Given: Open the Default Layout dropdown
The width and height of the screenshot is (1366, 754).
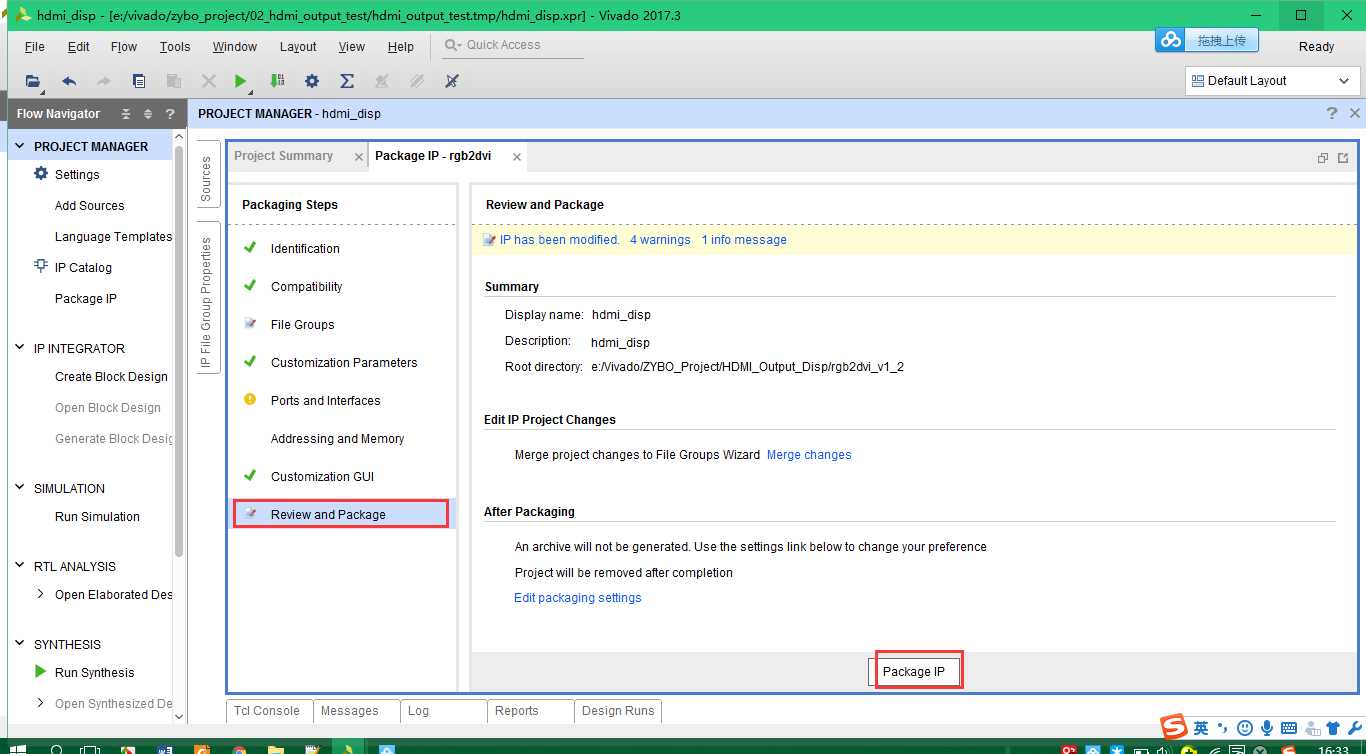Looking at the screenshot, I should click(x=1272, y=81).
